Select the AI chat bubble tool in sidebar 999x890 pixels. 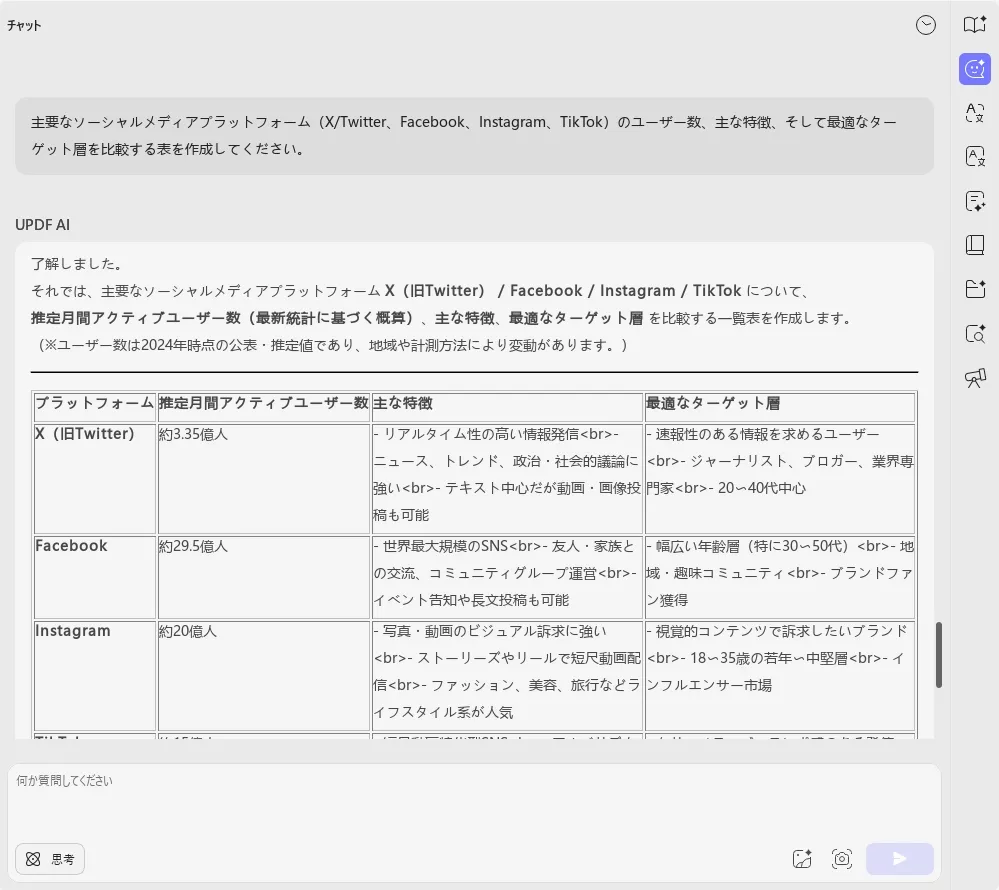click(x=974, y=68)
